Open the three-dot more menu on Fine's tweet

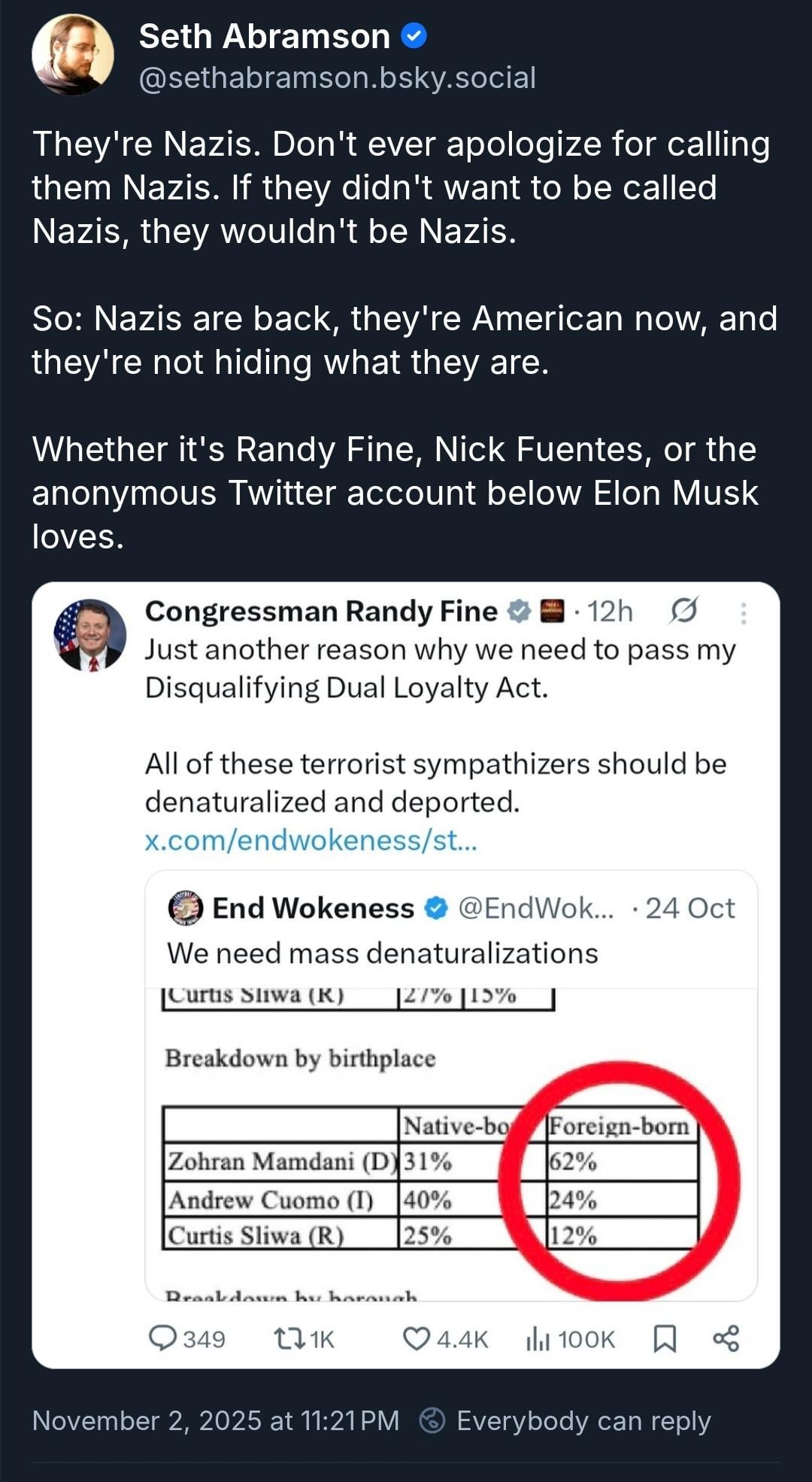click(743, 613)
